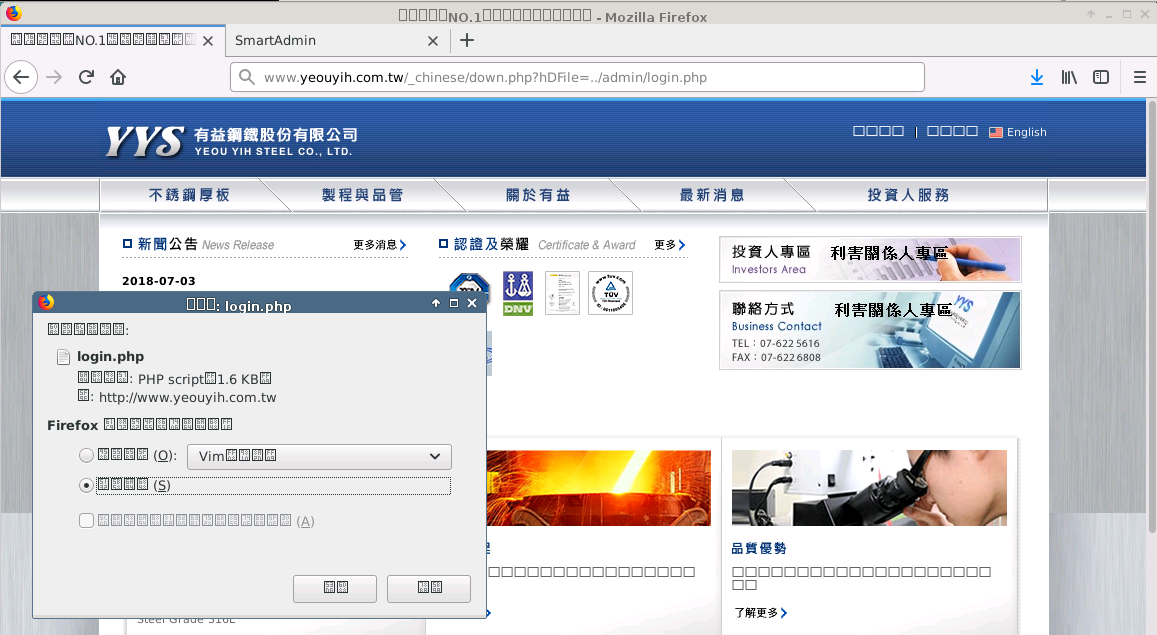Image resolution: width=1157 pixels, height=635 pixels.
Task: Click the page vertical scrollbar
Action: tap(1152, 317)
